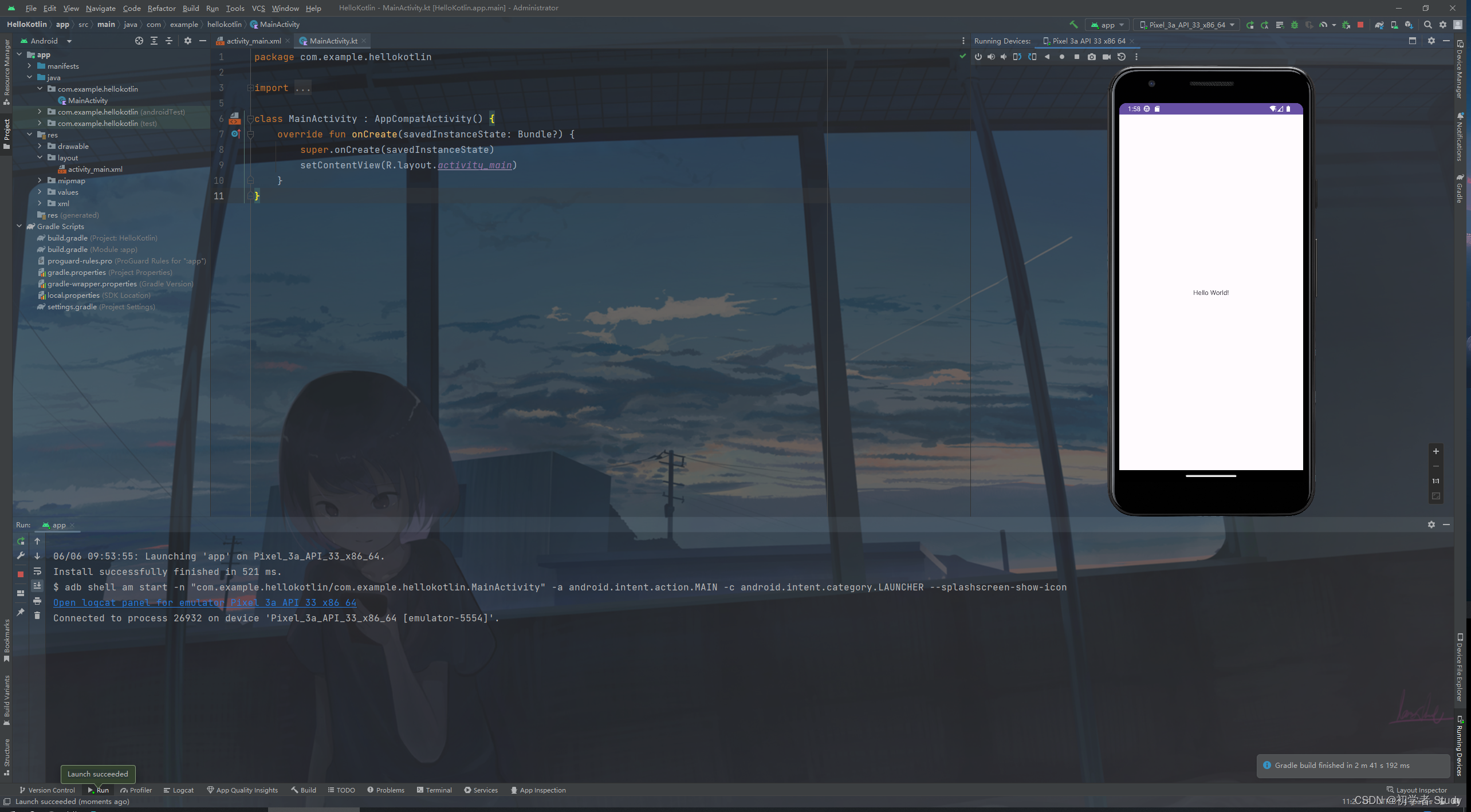Open the VCS menu
The height and width of the screenshot is (812, 1471).
[x=258, y=8]
